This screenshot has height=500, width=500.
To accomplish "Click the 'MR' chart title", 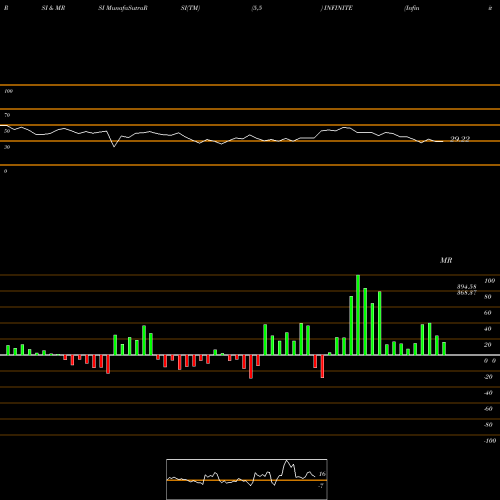I will [x=446, y=260].
